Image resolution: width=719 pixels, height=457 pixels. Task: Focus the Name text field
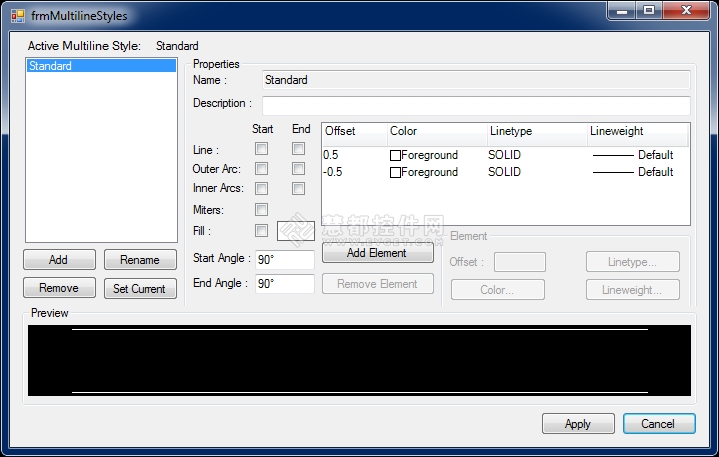tap(476, 80)
